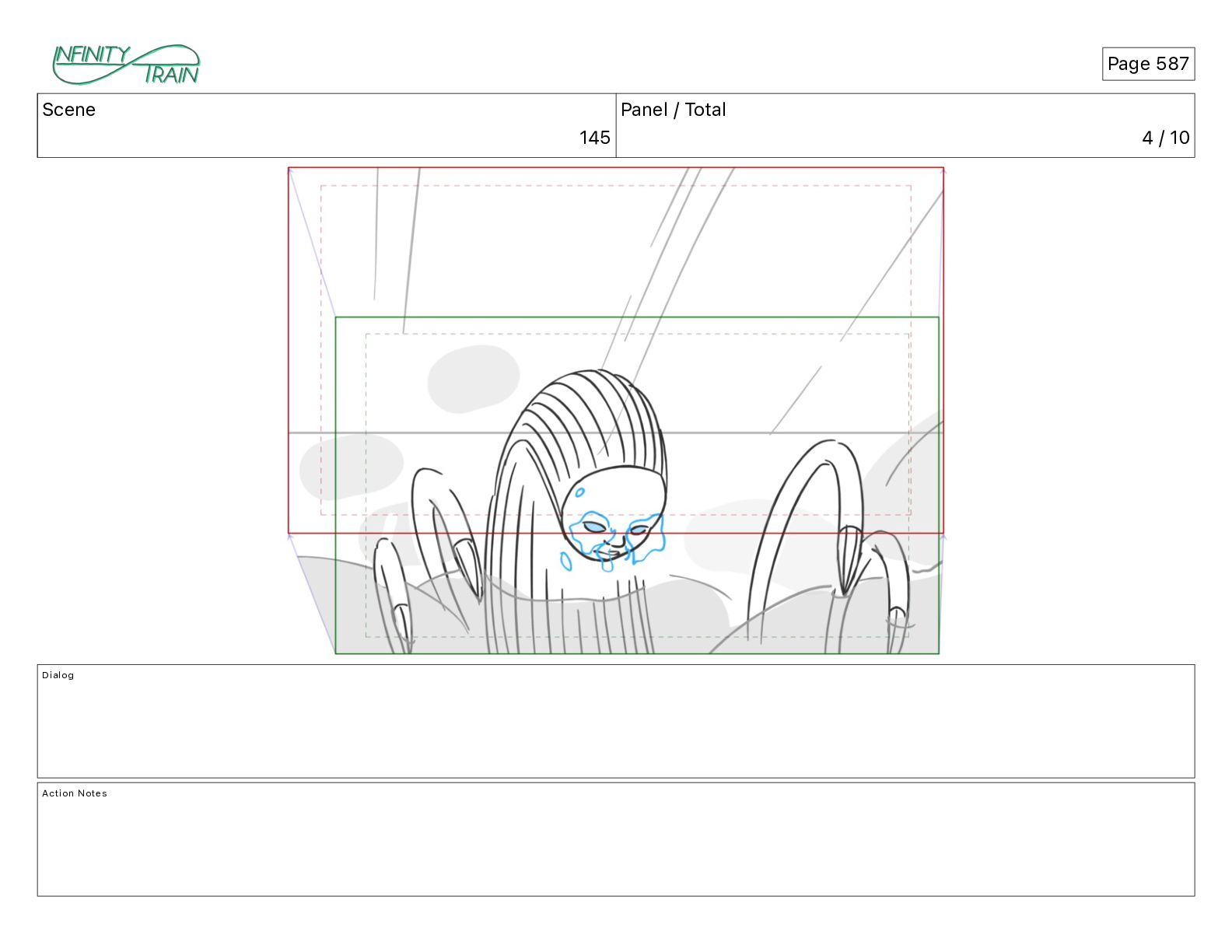The image size is (1232, 952).
Task: Click the scene number 145
Action: pos(594,138)
